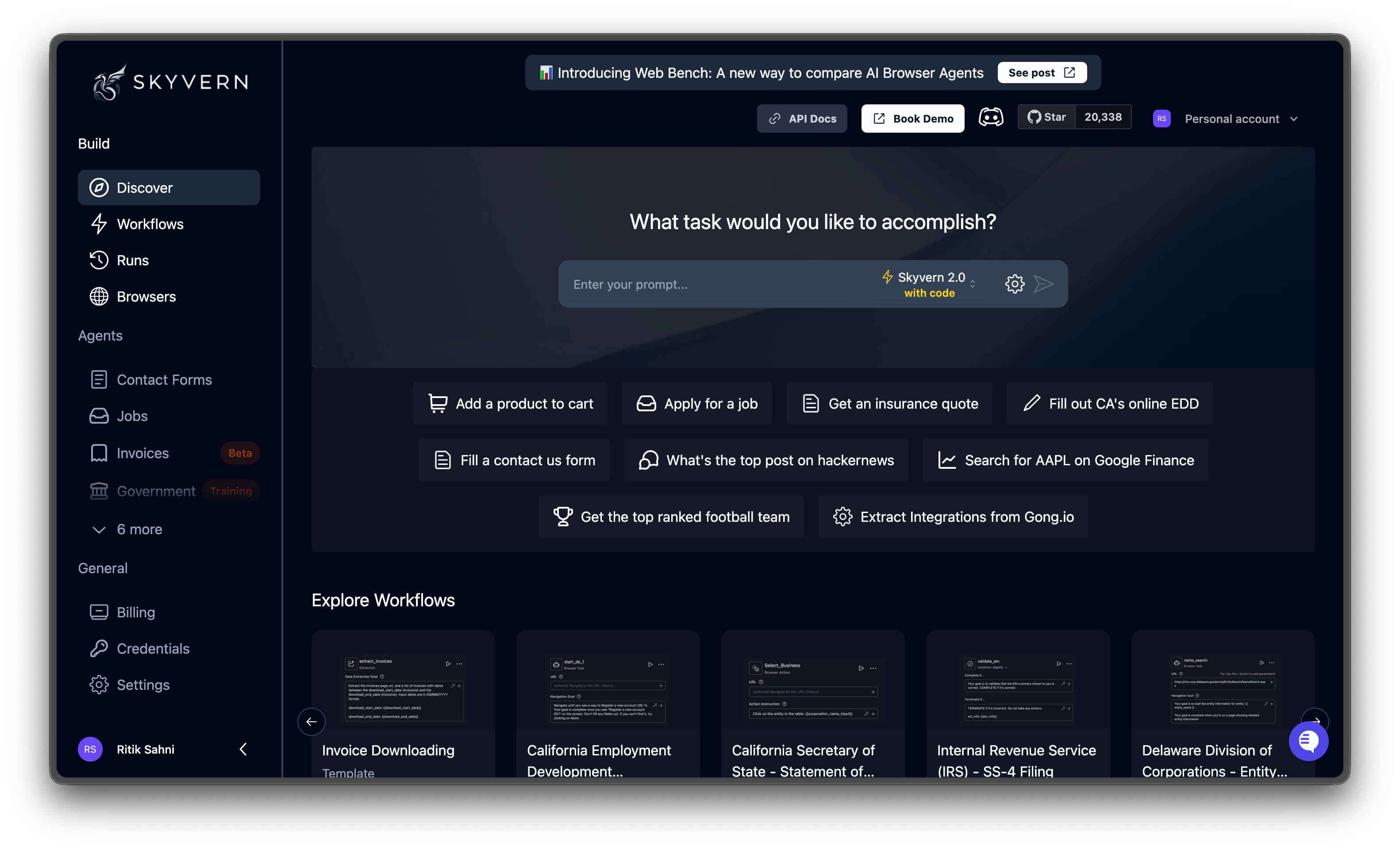Open the chat support bubble

tap(1308, 741)
